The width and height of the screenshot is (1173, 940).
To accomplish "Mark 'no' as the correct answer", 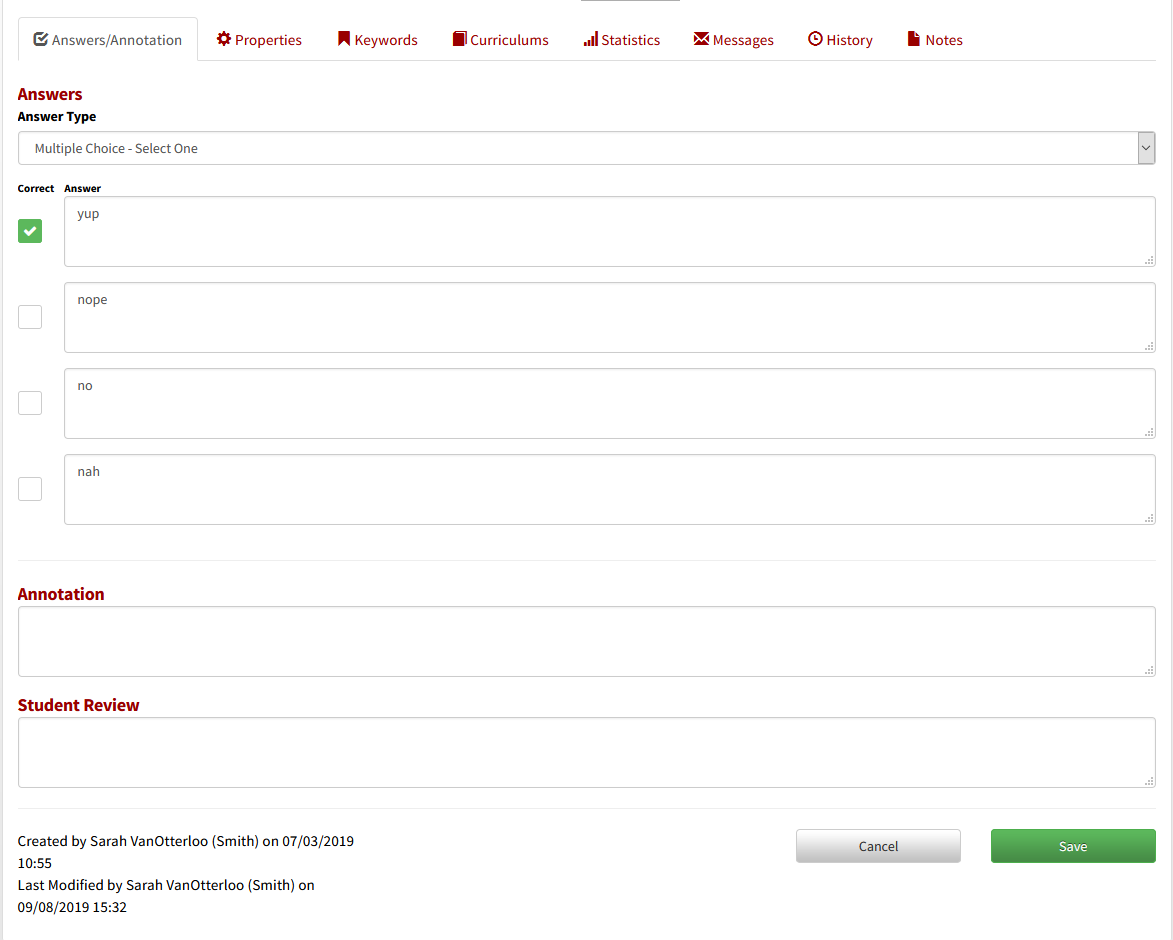I will click(x=30, y=403).
